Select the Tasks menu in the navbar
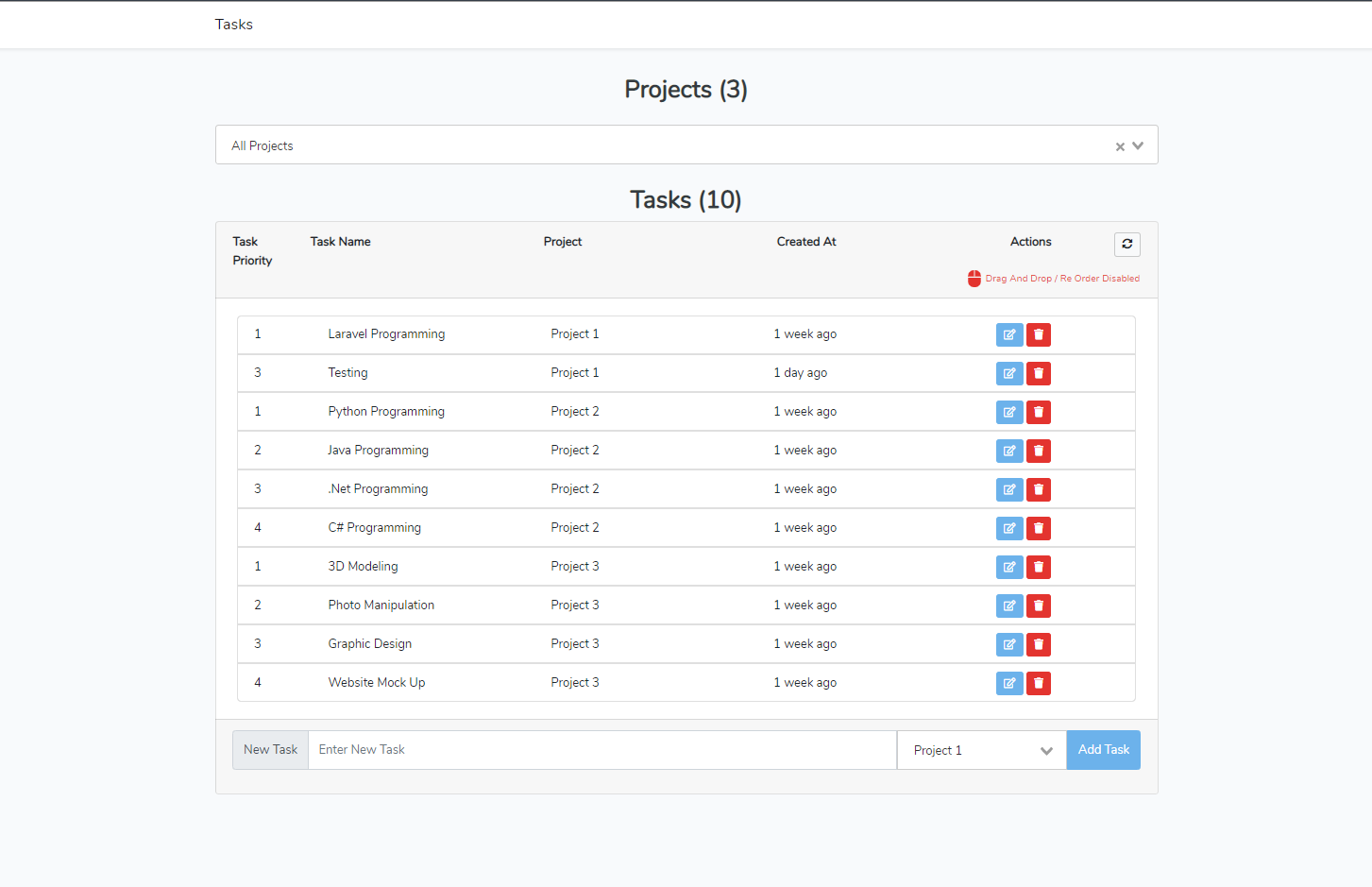 (x=233, y=24)
